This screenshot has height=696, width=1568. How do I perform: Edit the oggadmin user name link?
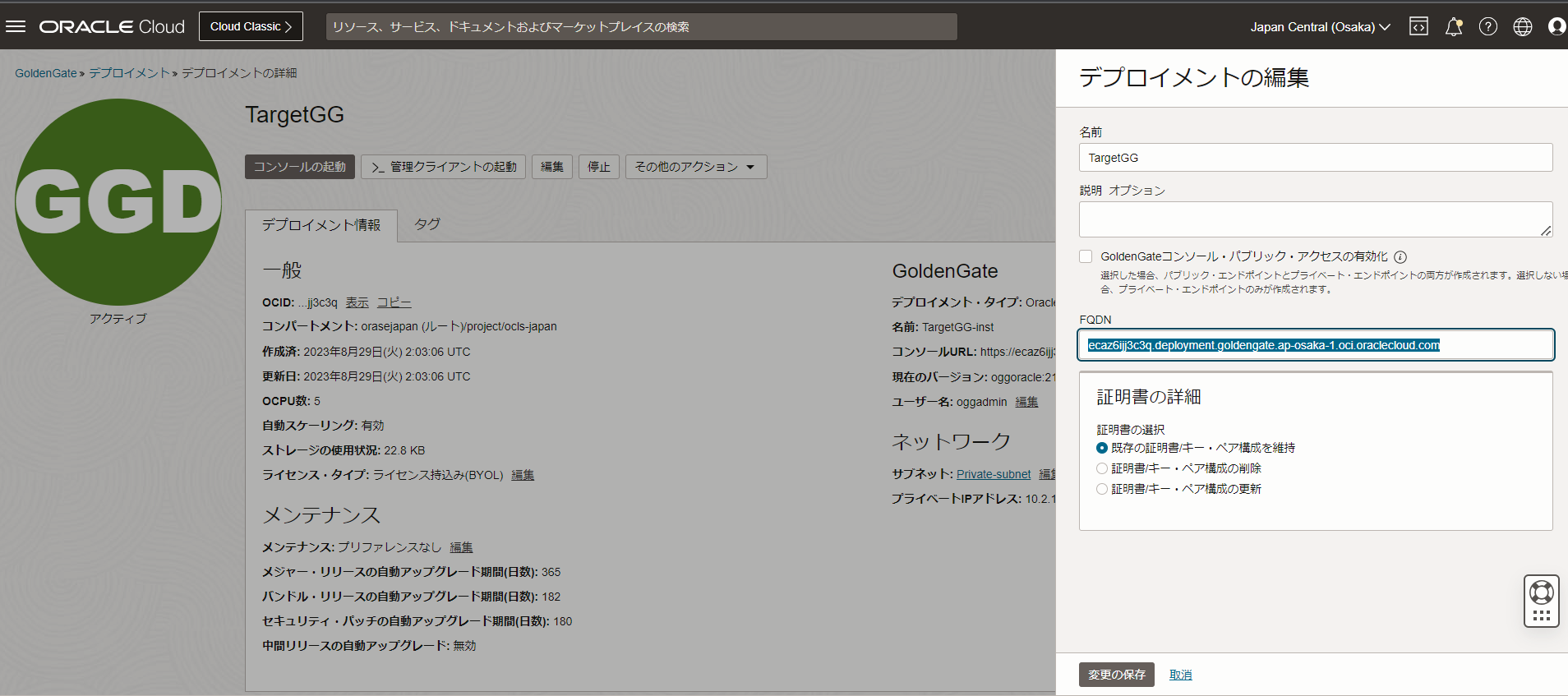[1026, 402]
